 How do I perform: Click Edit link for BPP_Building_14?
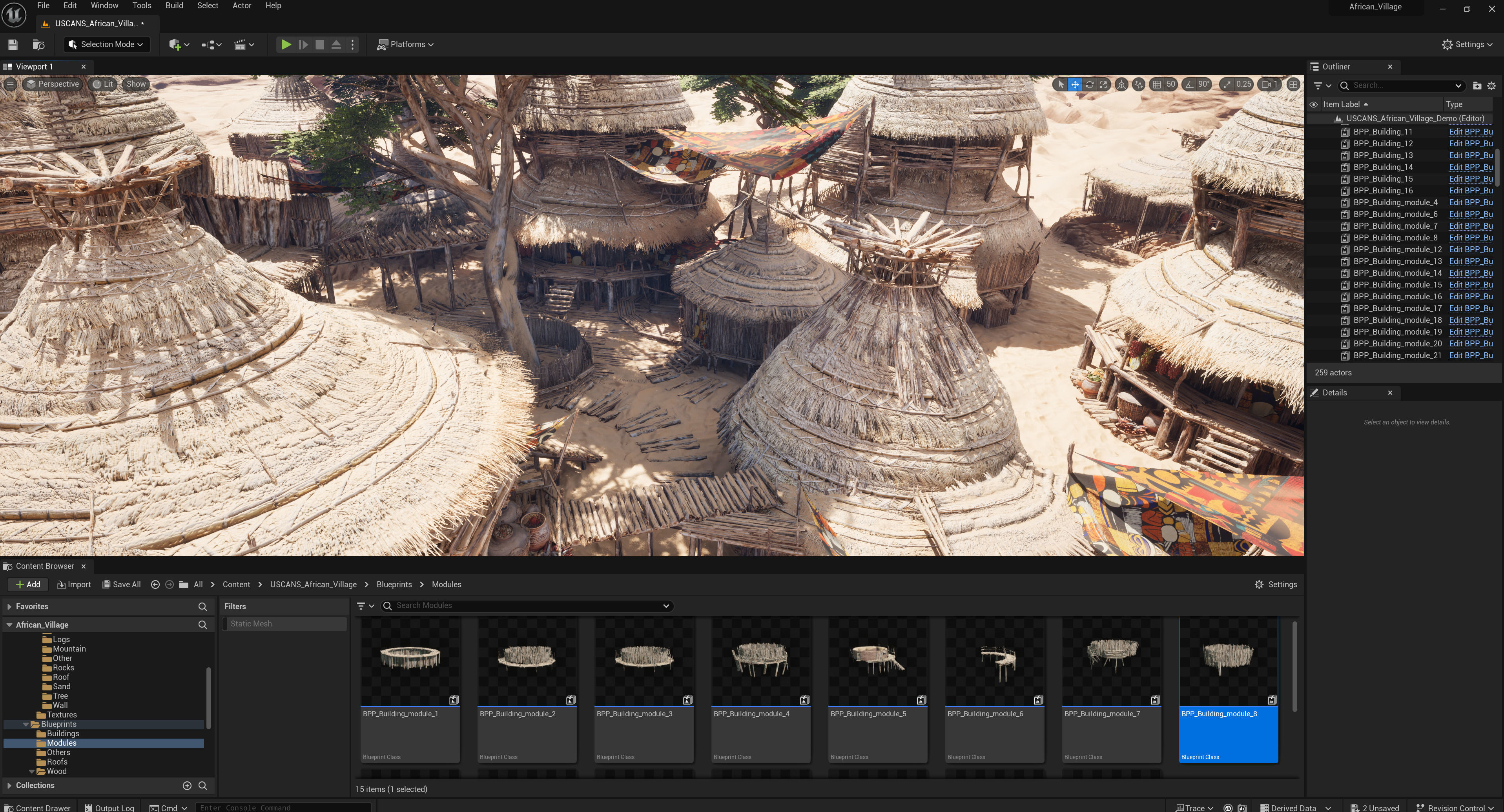tap(1470, 167)
